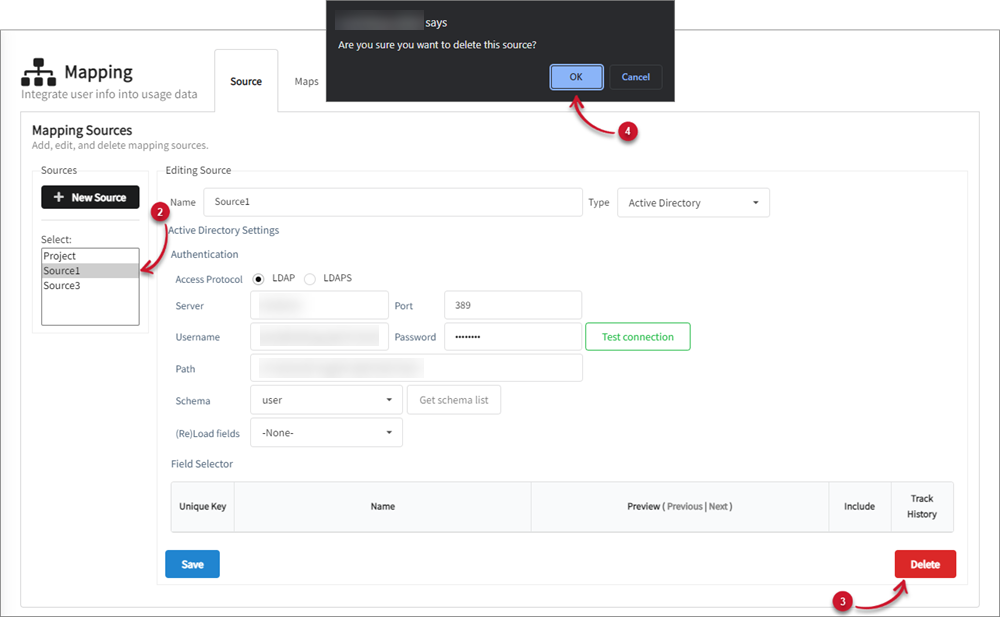Click the Test connection button
This screenshot has width=1000, height=617.
coord(637,337)
